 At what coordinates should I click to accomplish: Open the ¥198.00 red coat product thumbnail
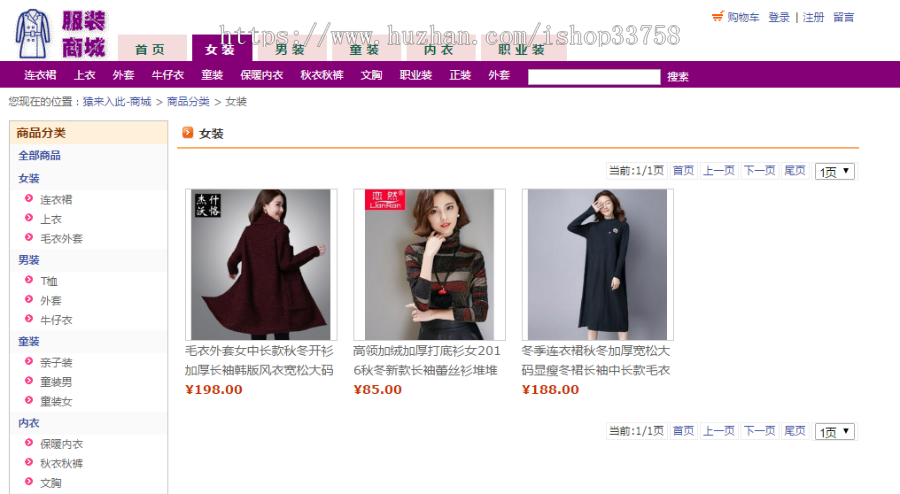point(261,264)
